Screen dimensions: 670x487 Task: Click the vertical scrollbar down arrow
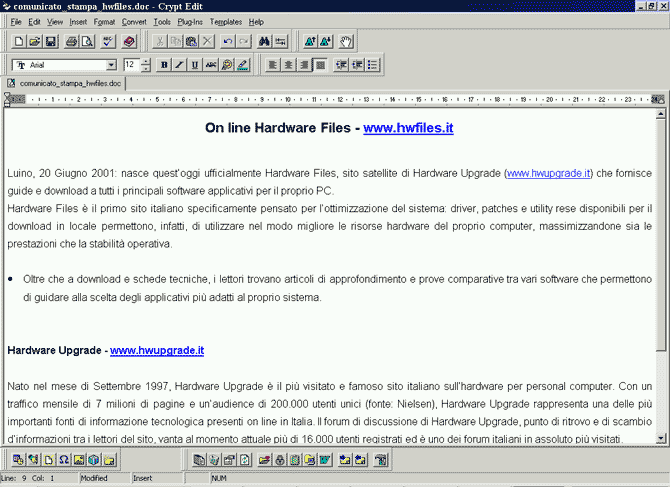(x=661, y=438)
